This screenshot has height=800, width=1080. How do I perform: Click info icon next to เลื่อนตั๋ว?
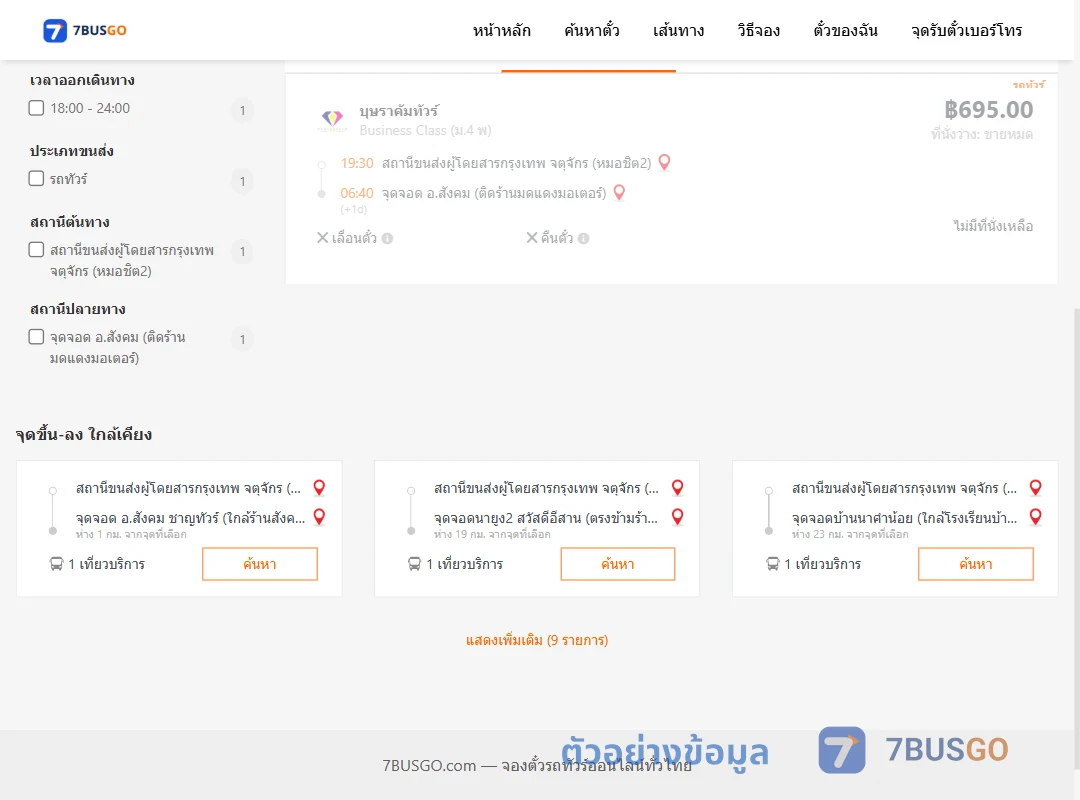coord(387,238)
